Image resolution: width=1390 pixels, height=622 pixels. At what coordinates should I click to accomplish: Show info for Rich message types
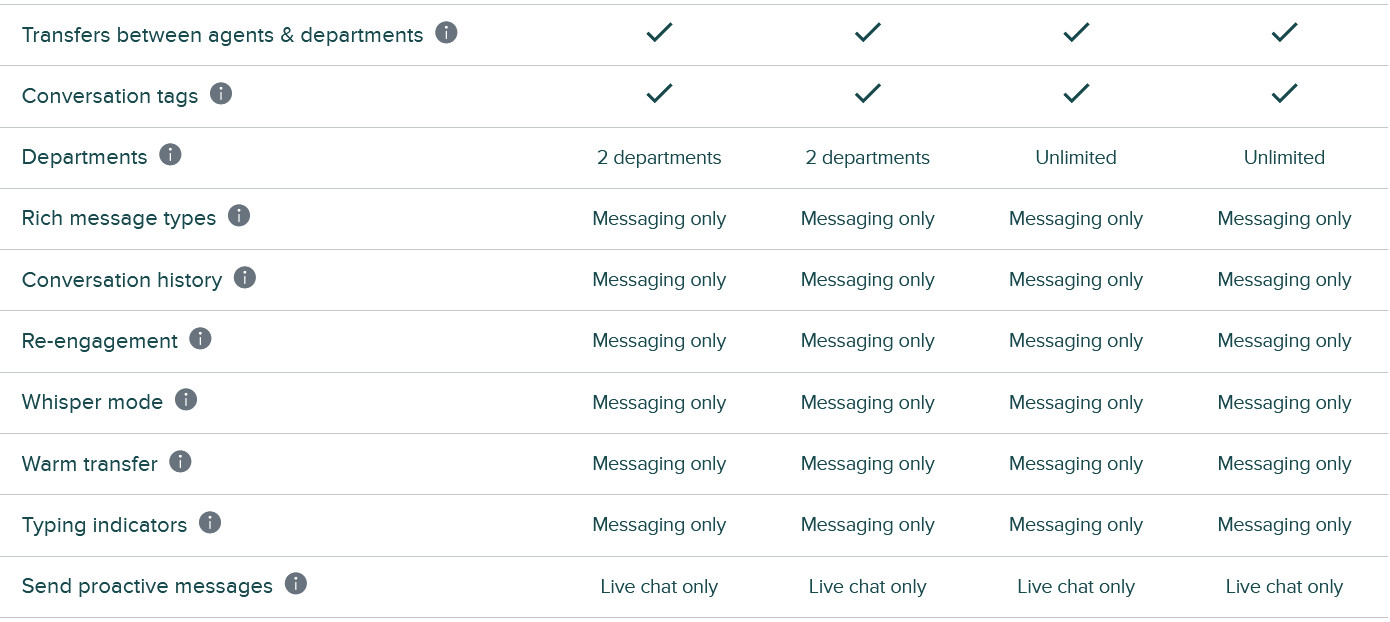pyautogui.click(x=239, y=216)
